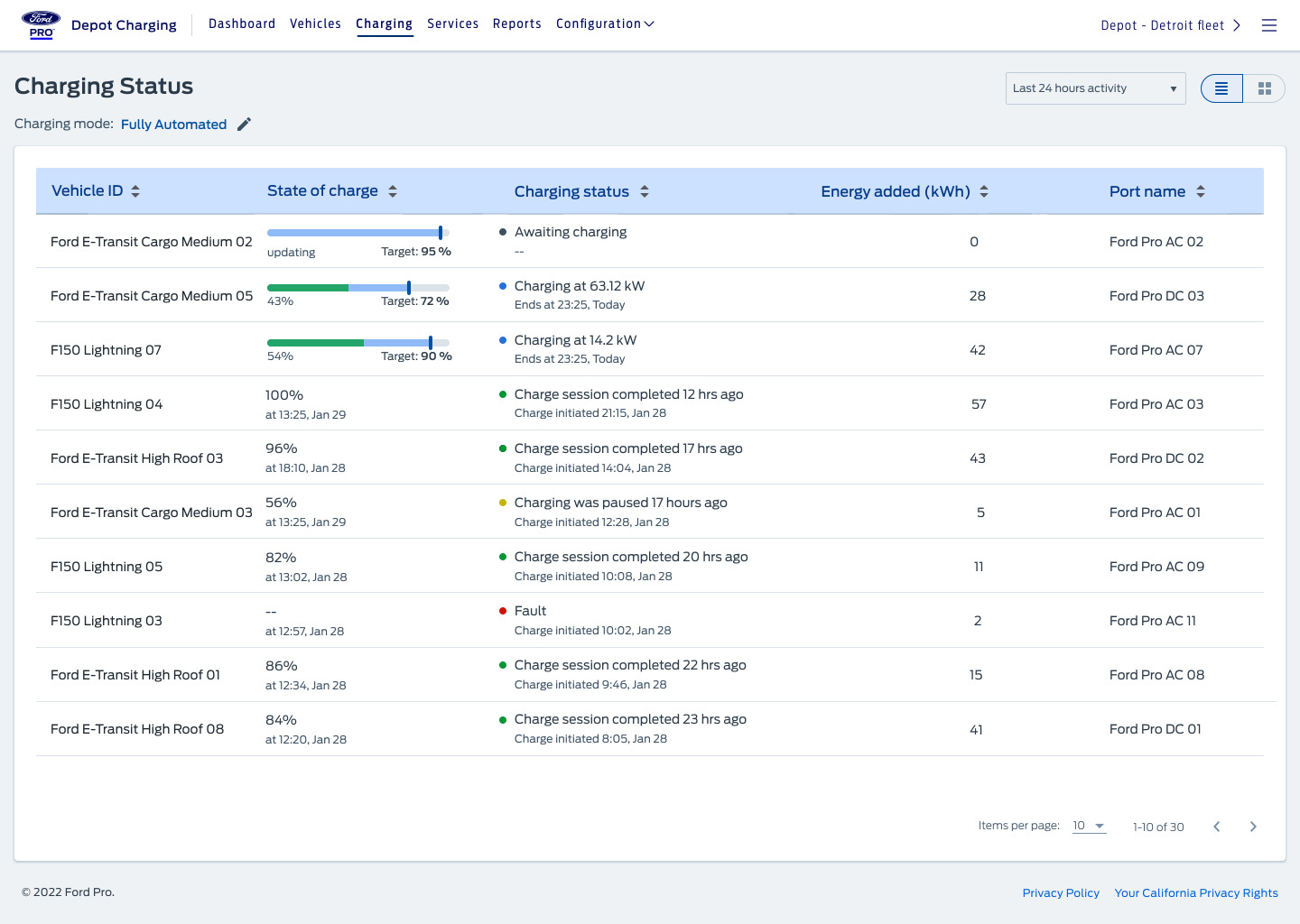Select Ford E-Transit Cargo Medium 05
Image resolution: width=1300 pixels, height=924 pixels.
152,296
